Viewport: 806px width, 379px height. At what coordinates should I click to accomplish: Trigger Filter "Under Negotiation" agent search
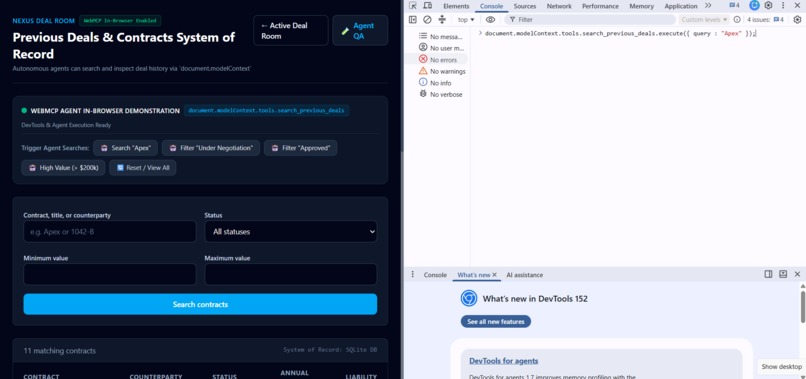(211, 148)
